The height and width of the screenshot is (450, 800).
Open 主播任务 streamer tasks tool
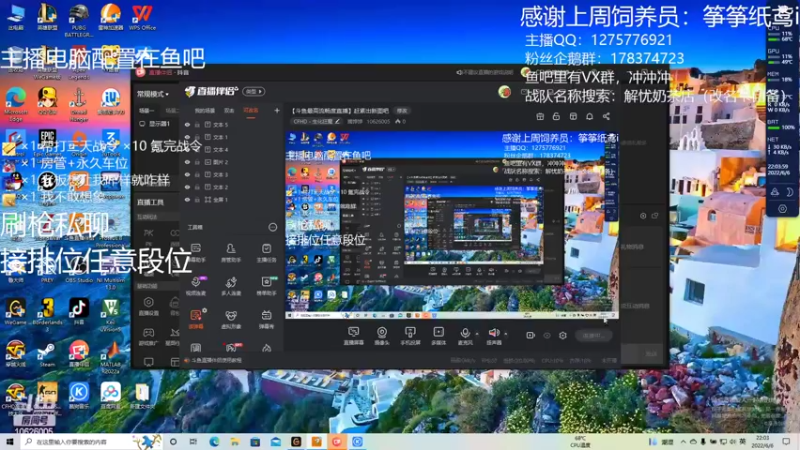pos(266,253)
